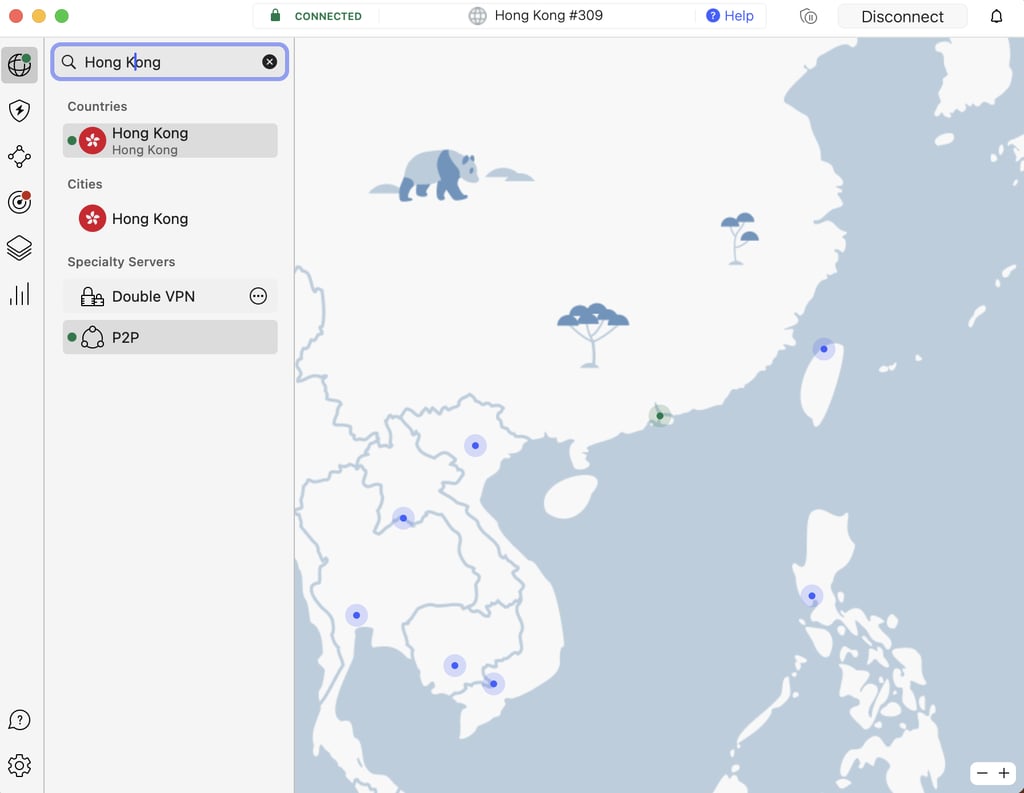Click the Countries section heading
Screen dimensions: 1024x793
point(97,106)
